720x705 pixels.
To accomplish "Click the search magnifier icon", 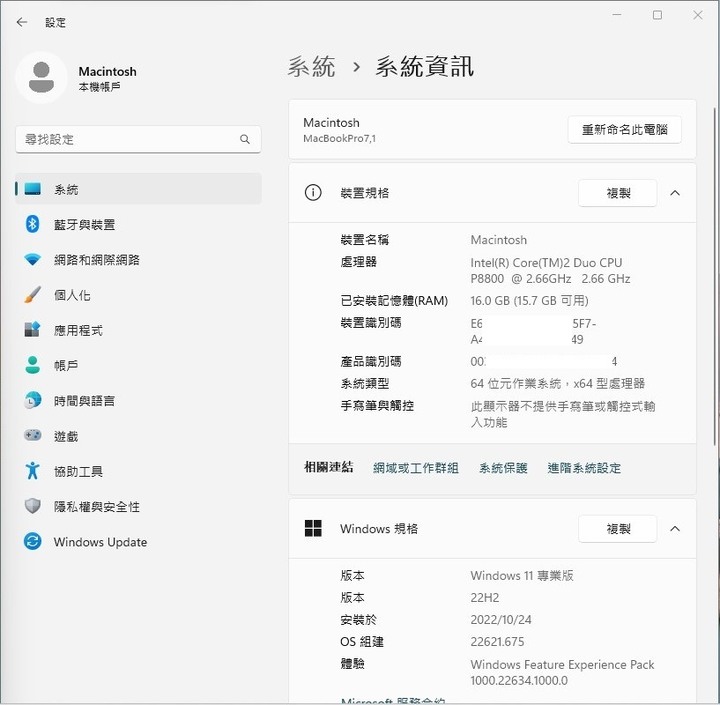I will pyautogui.click(x=245, y=139).
